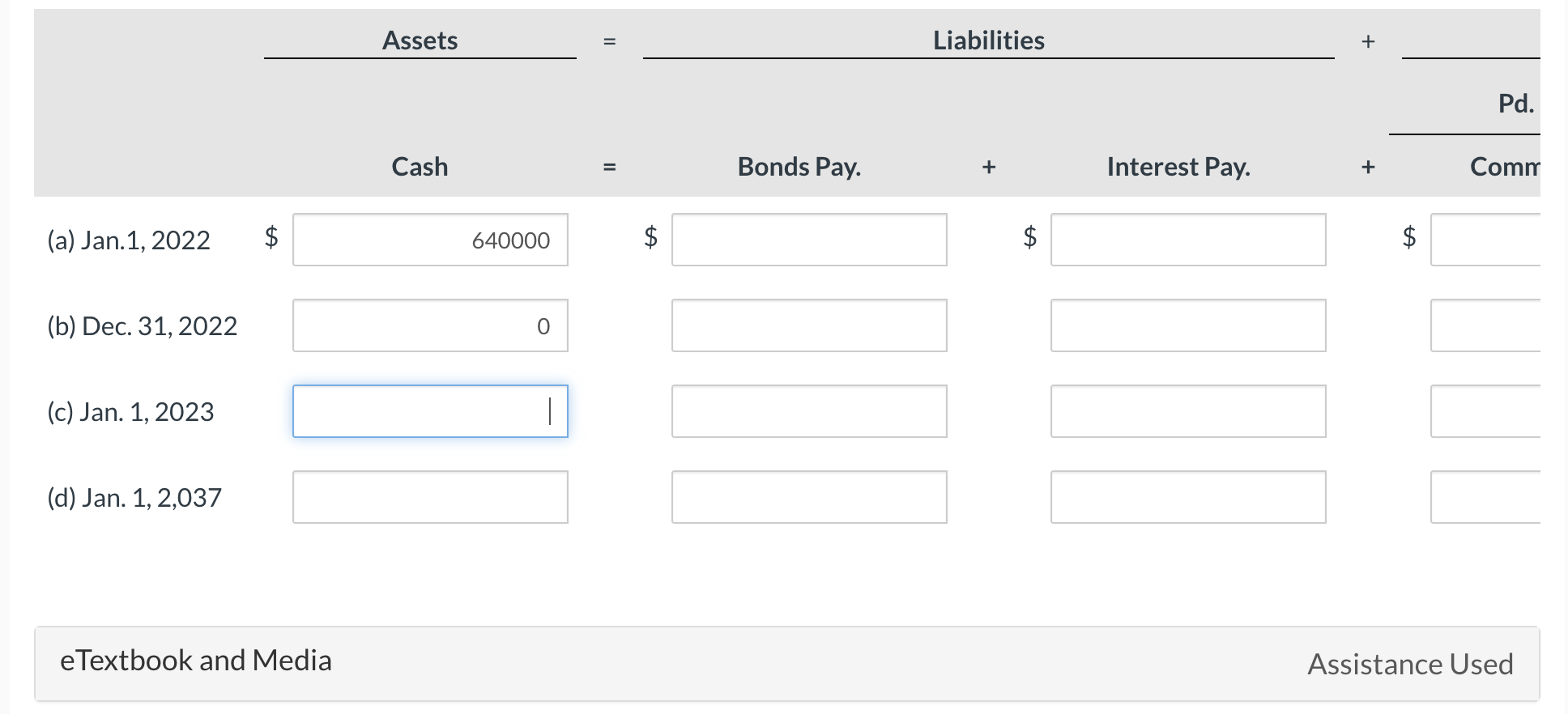The image size is (1568, 714).
Task: Click the Cash field containing 0 for Dec. 31, 2022
Action: (x=429, y=325)
